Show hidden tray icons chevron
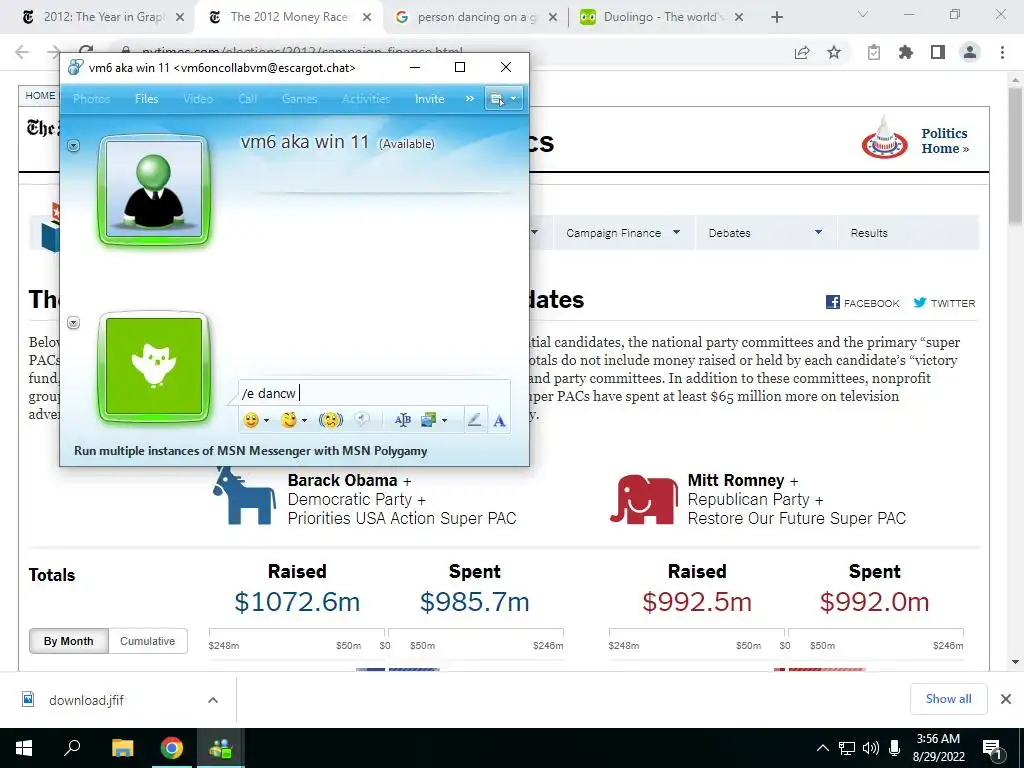The image size is (1024, 768). [x=823, y=748]
